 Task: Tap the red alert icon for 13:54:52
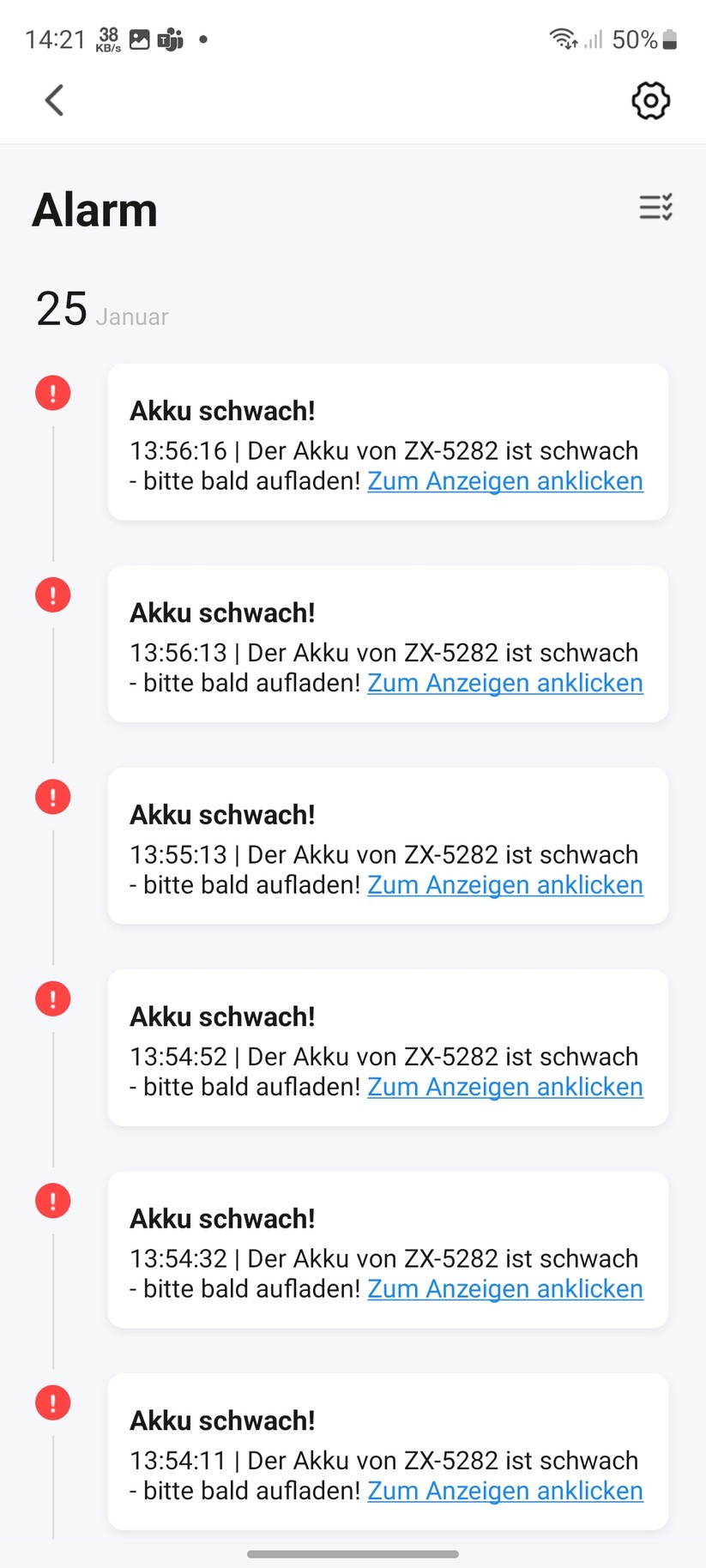coord(53,998)
